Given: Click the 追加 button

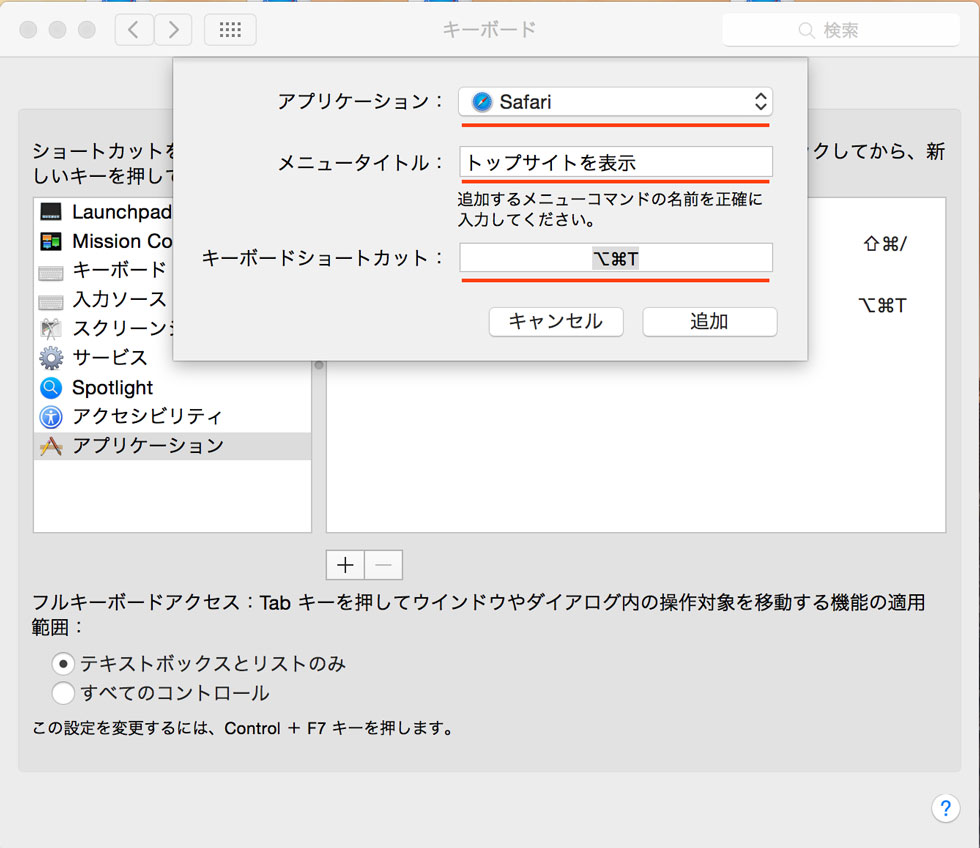Looking at the screenshot, I should (x=709, y=322).
